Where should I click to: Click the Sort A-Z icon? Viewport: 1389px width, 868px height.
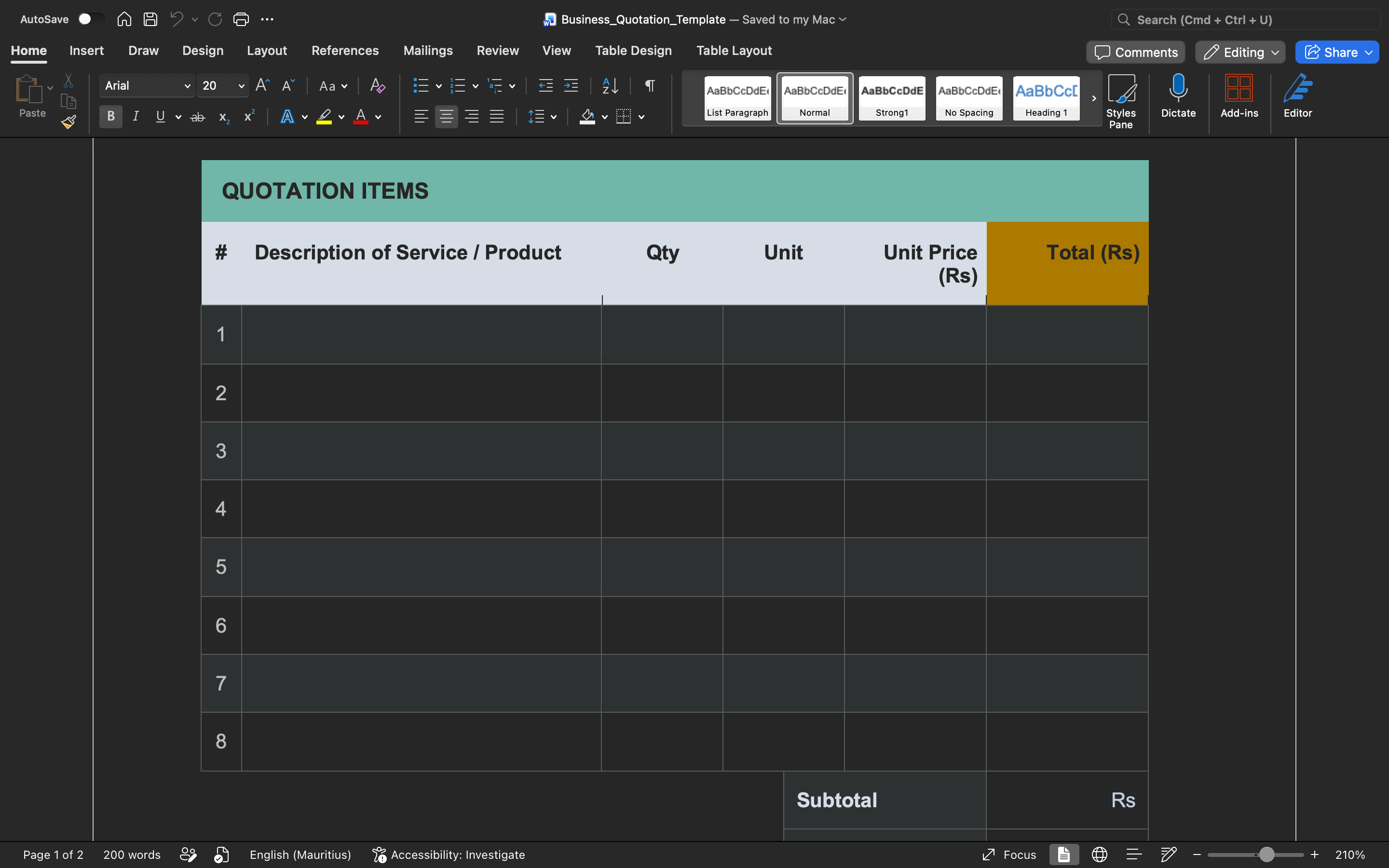610,85
